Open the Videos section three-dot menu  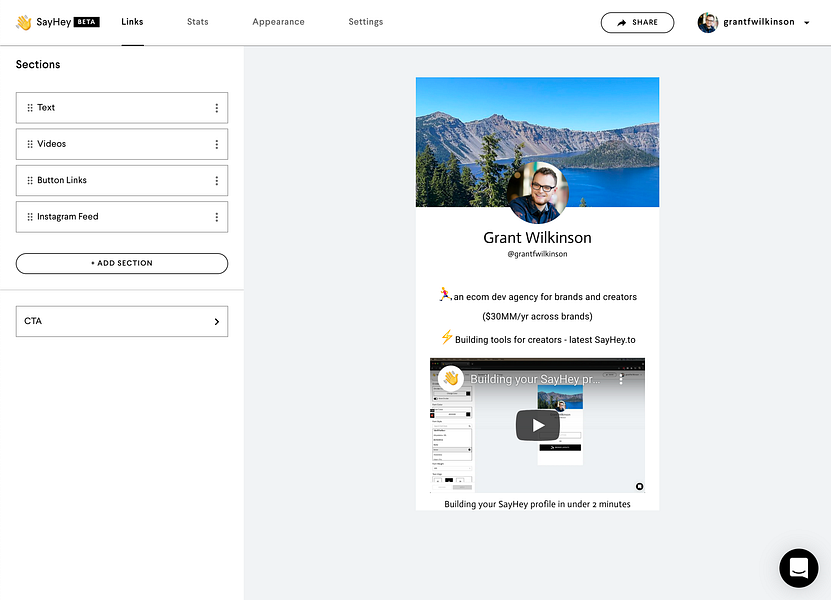click(x=216, y=144)
